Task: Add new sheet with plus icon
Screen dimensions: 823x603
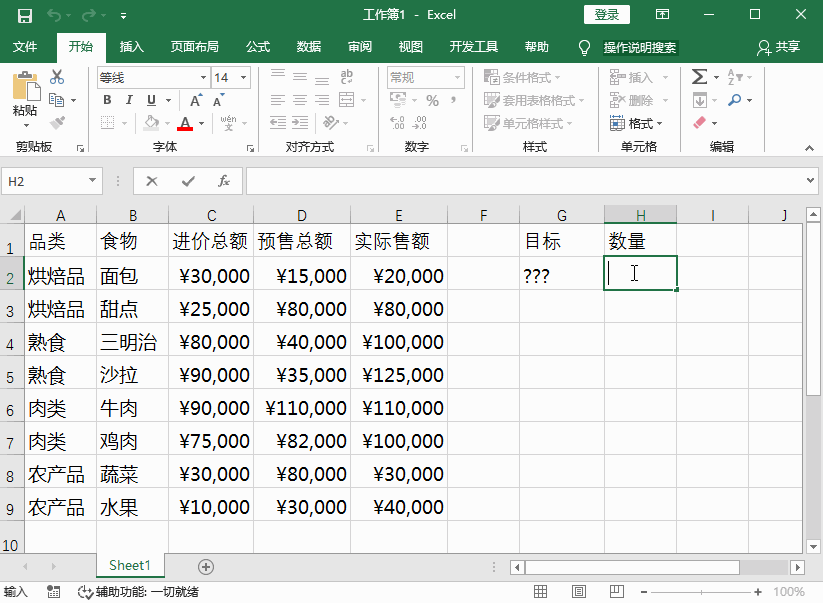Action: [206, 567]
